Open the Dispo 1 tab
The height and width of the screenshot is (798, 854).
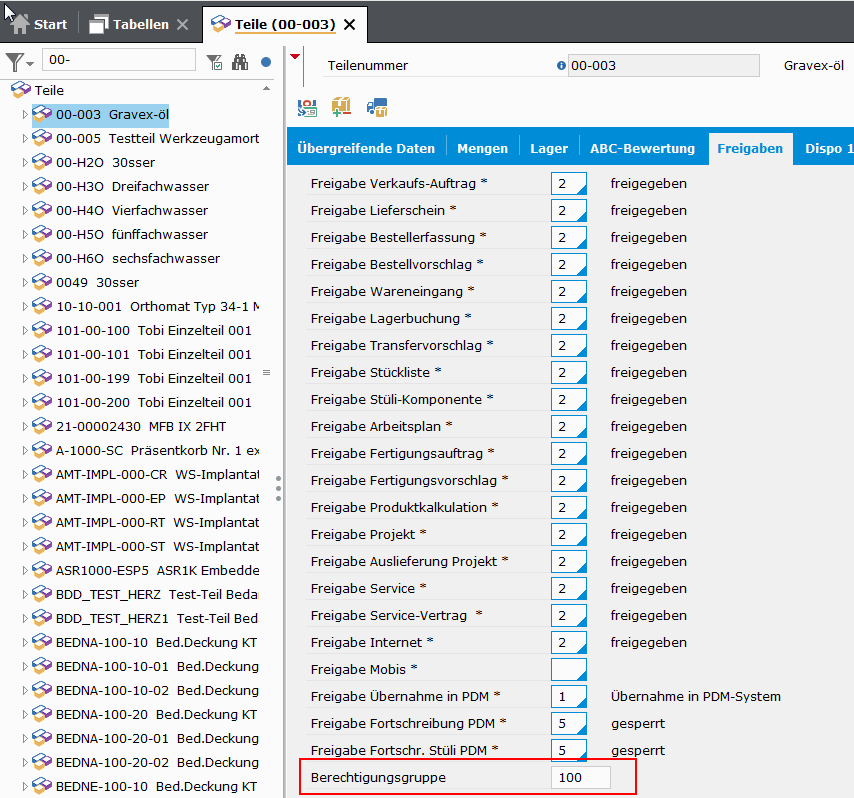(824, 148)
